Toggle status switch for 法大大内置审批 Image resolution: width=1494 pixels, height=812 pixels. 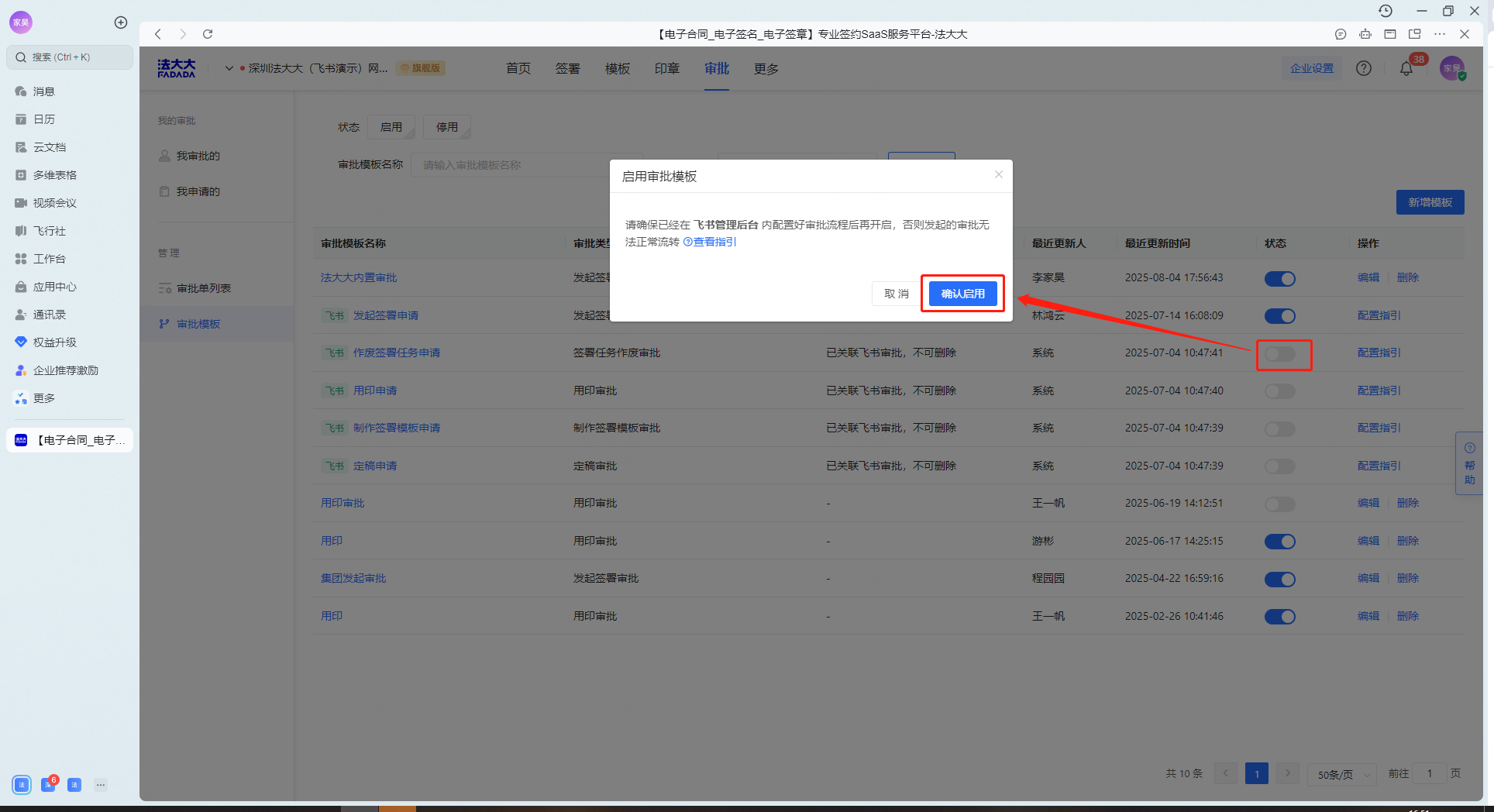(1280, 279)
